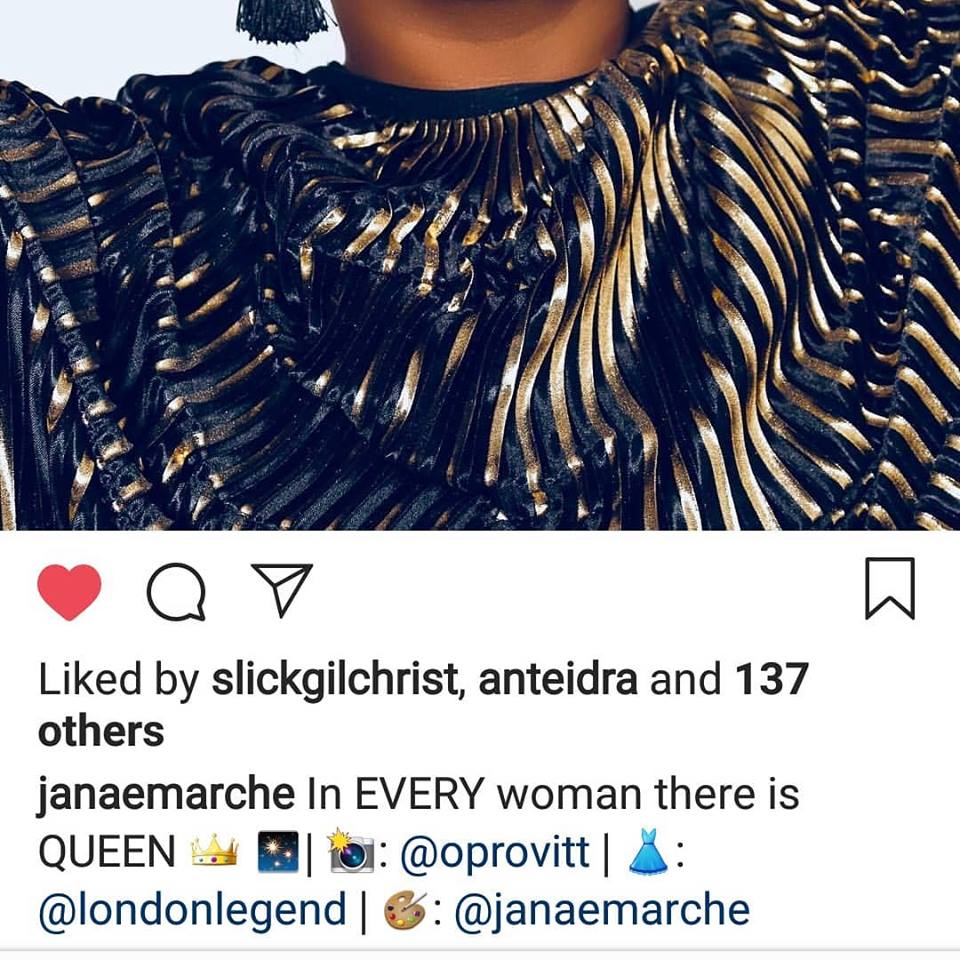Viewport: 960px width, 960px height.
Task: Tap the sparkler night emoji in the caption
Action: coord(278,851)
